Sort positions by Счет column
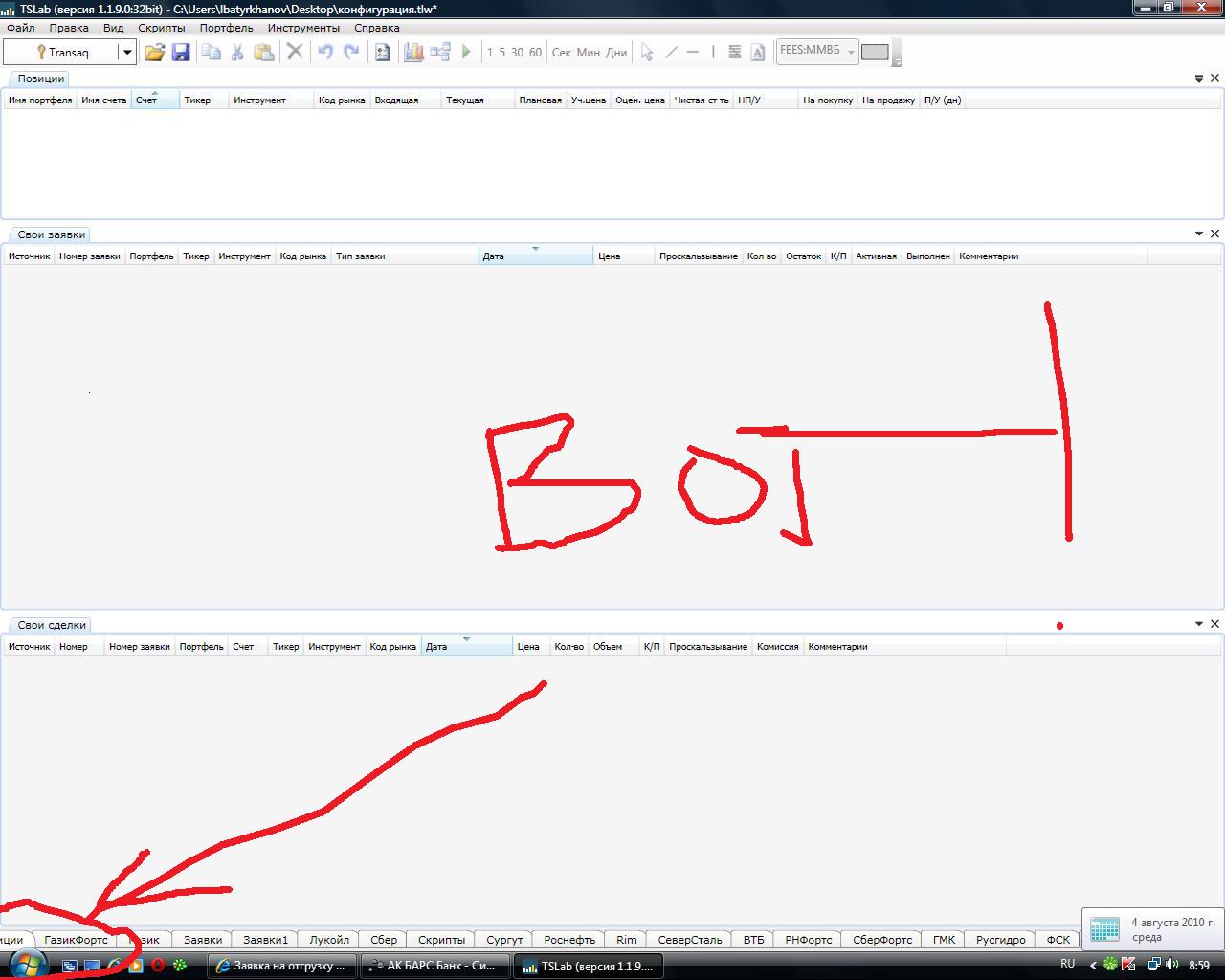Screen dimensions: 1225x980 click(155, 100)
